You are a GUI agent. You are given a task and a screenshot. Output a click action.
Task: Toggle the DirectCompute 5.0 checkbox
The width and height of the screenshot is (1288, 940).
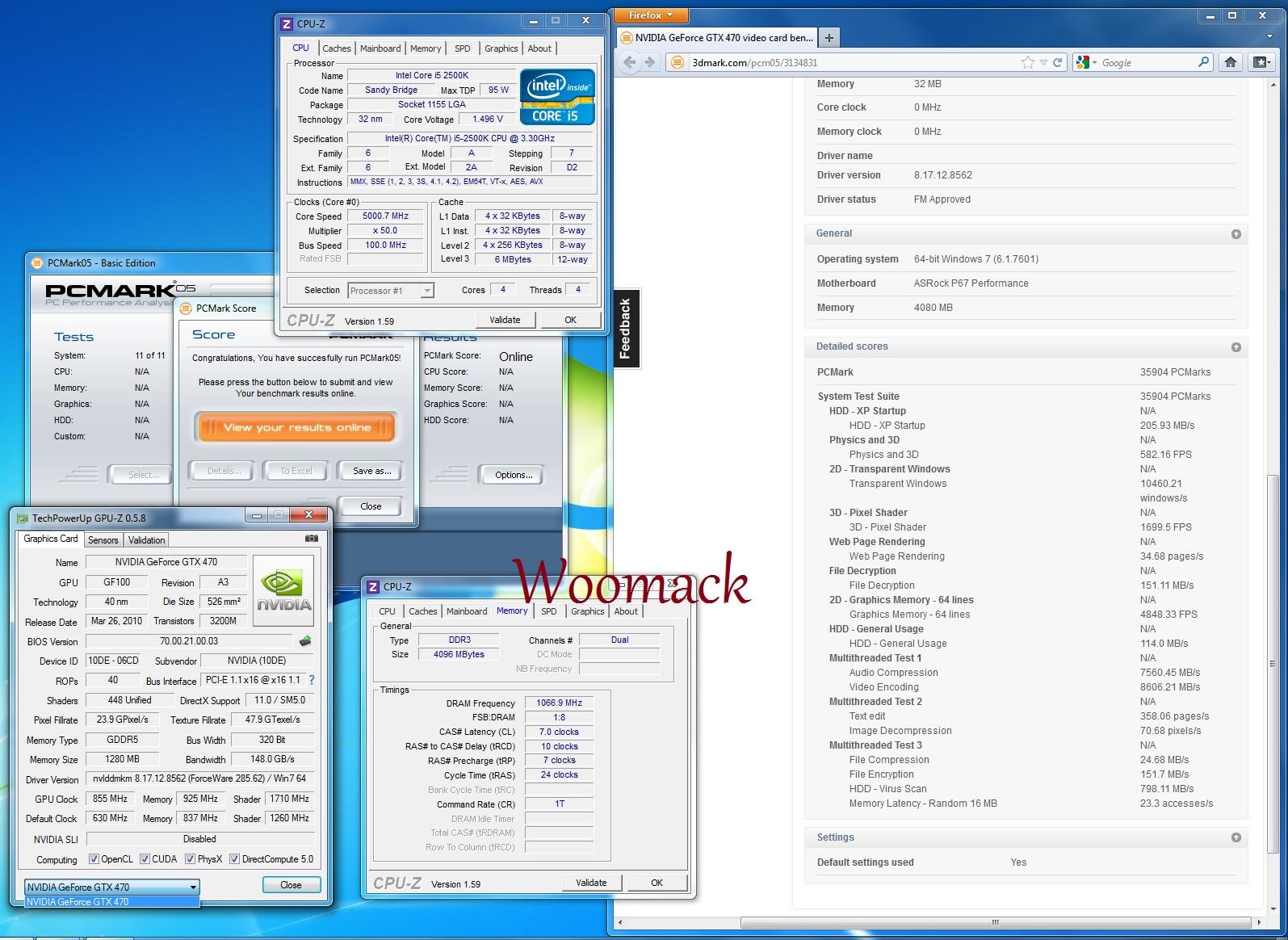[x=234, y=859]
